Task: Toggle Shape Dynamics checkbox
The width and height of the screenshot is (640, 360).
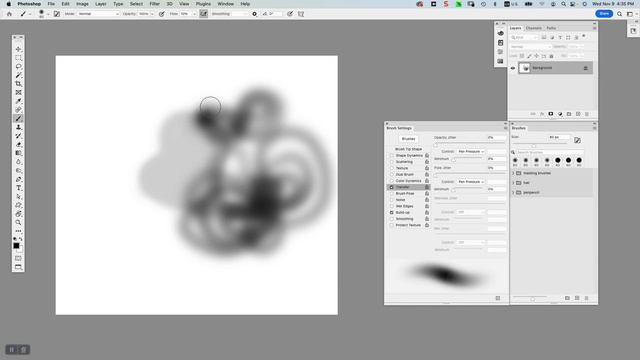Action: (x=391, y=156)
